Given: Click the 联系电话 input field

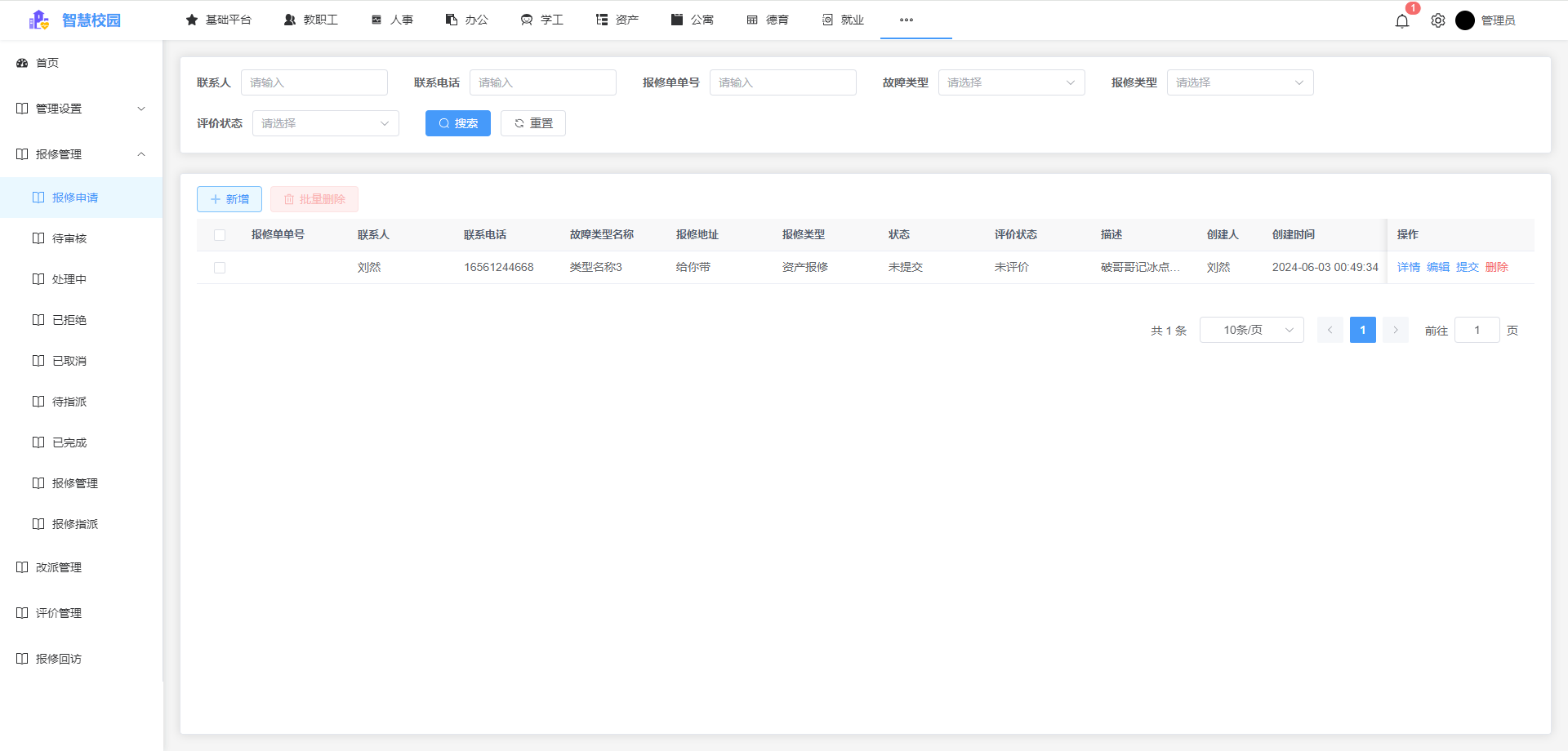Looking at the screenshot, I should pyautogui.click(x=542, y=82).
